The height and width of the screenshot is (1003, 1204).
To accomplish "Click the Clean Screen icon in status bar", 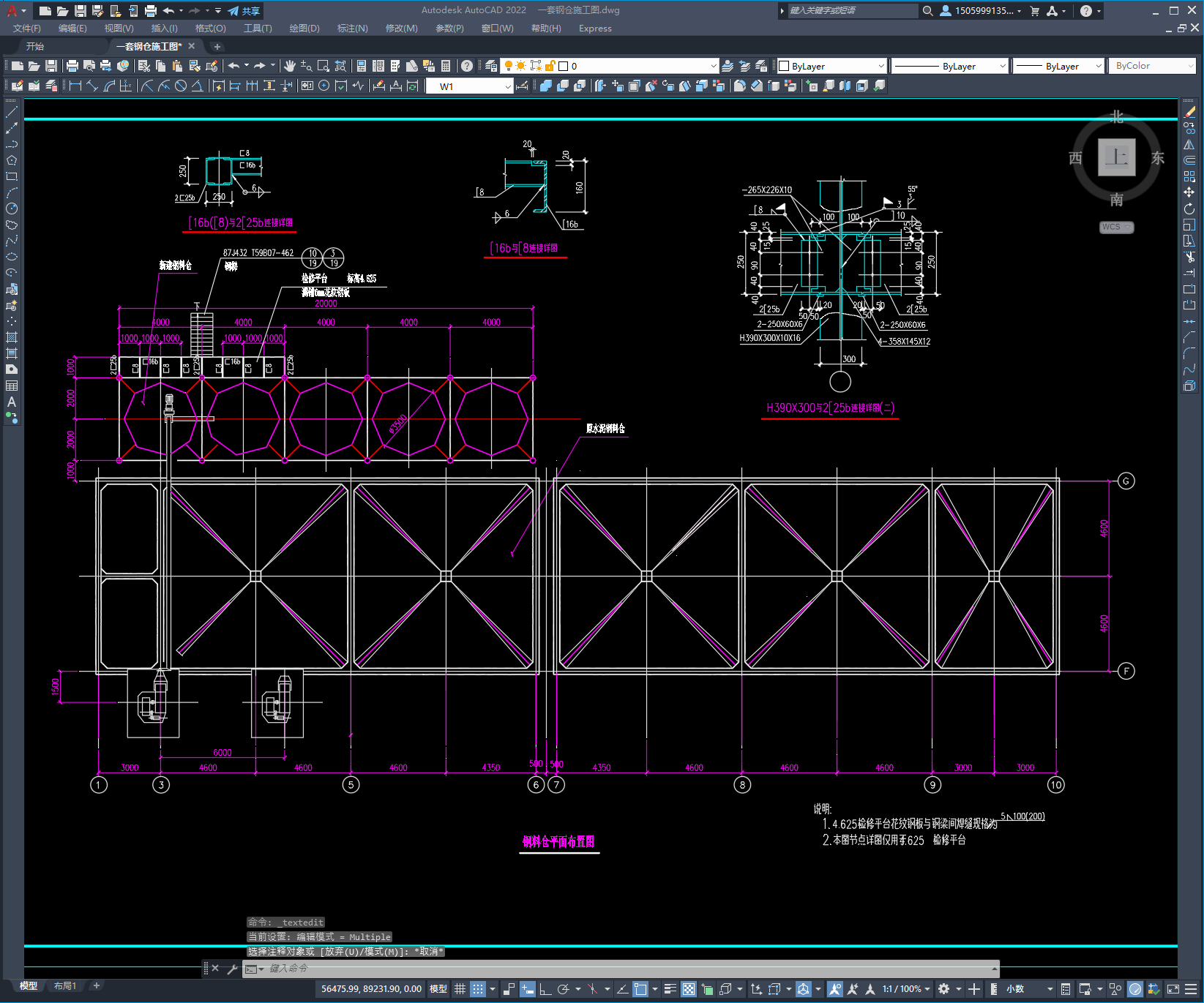I will click(x=1173, y=989).
